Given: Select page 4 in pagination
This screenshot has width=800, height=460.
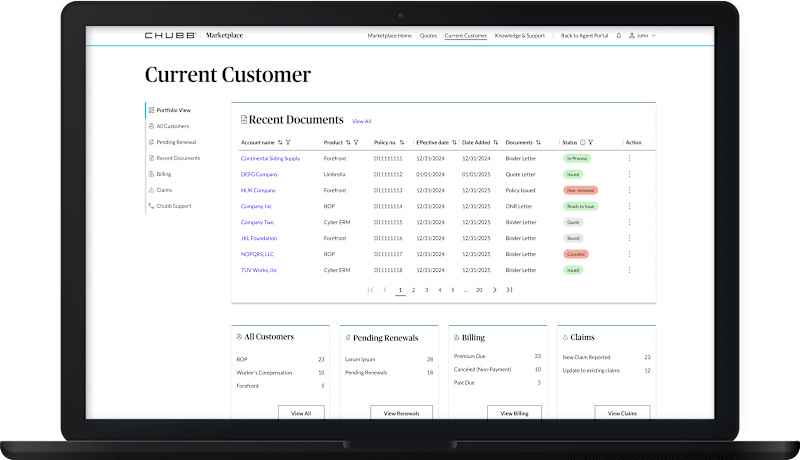Looking at the screenshot, I should [x=439, y=290].
